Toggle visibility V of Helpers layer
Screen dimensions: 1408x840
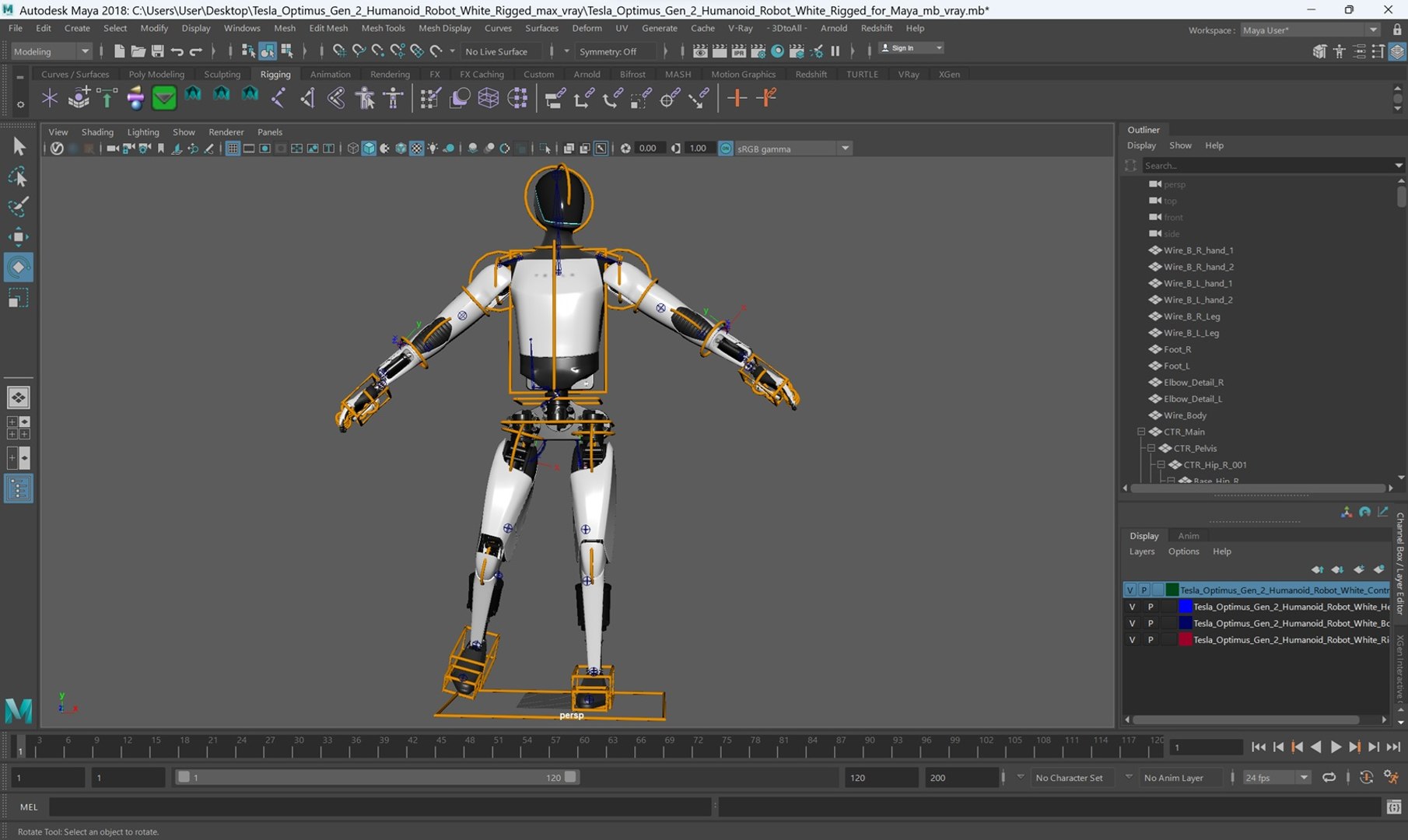coord(1132,607)
